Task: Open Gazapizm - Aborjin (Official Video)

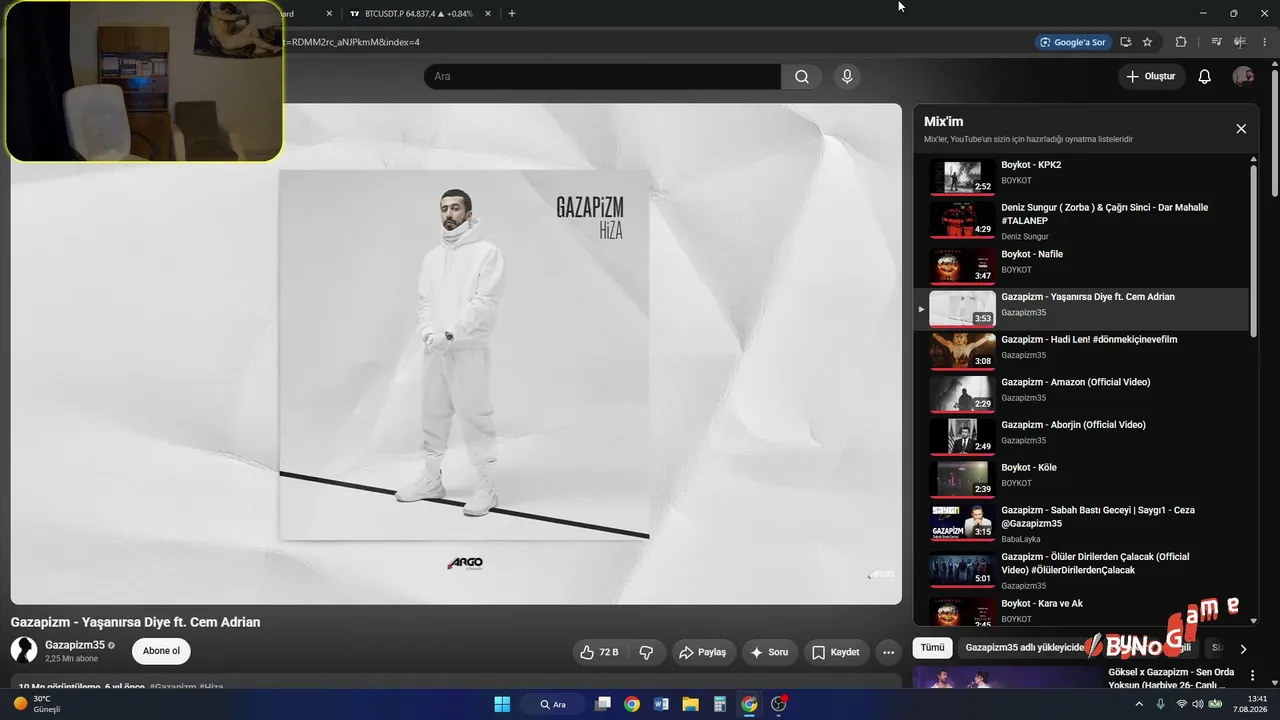Action: pos(1083,437)
